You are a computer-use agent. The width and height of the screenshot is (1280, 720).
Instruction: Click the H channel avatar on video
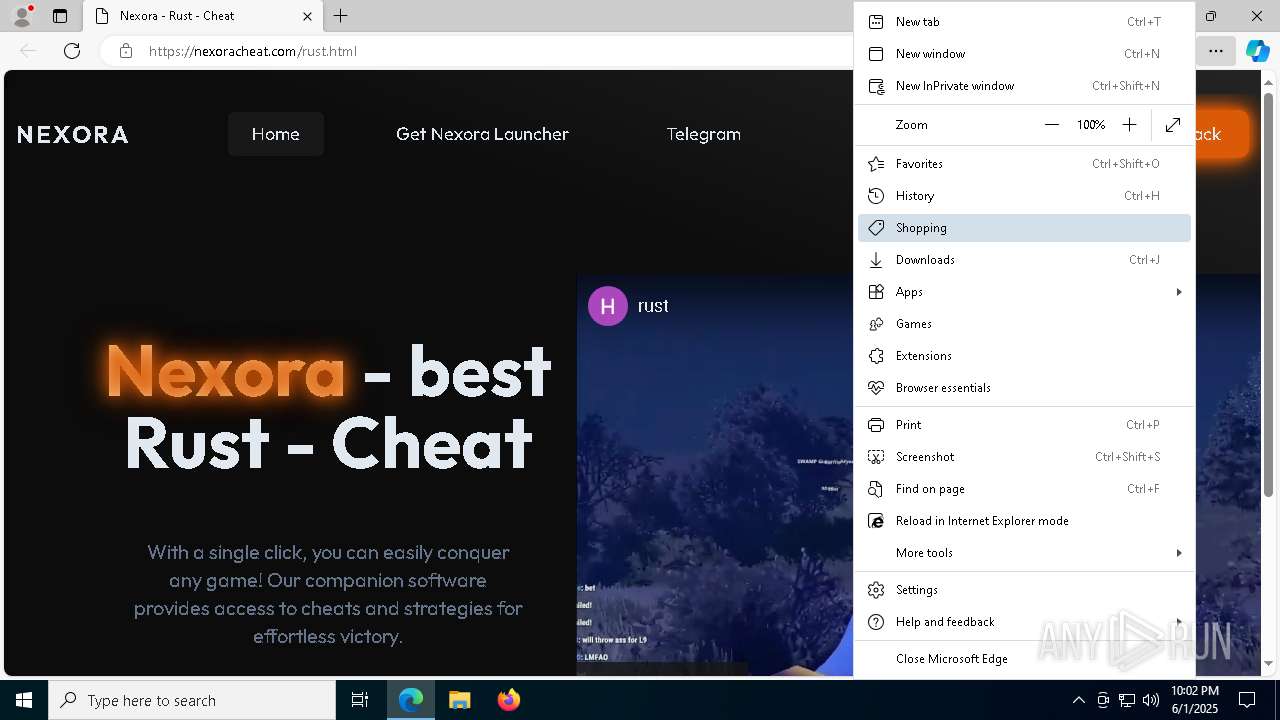pos(607,306)
